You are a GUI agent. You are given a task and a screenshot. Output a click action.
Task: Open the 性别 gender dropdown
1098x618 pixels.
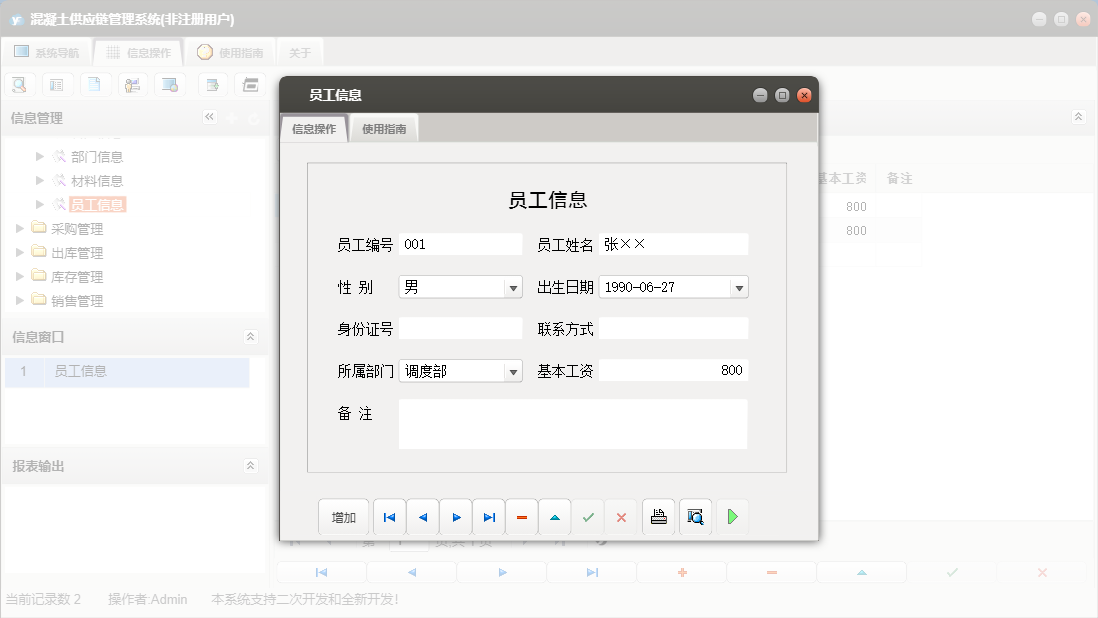pyautogui.click(x=514, y=286)
